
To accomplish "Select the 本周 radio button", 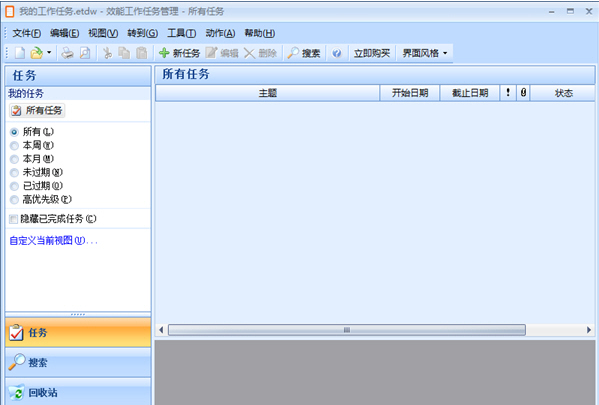I will click(x=14, y=146).
